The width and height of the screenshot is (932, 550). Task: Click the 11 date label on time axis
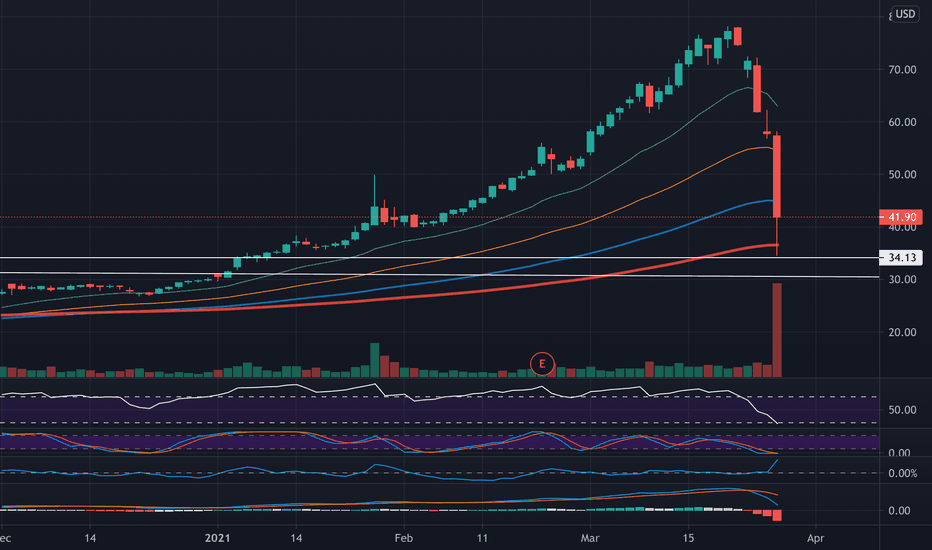pyautogui.click(x=482, y=538)
